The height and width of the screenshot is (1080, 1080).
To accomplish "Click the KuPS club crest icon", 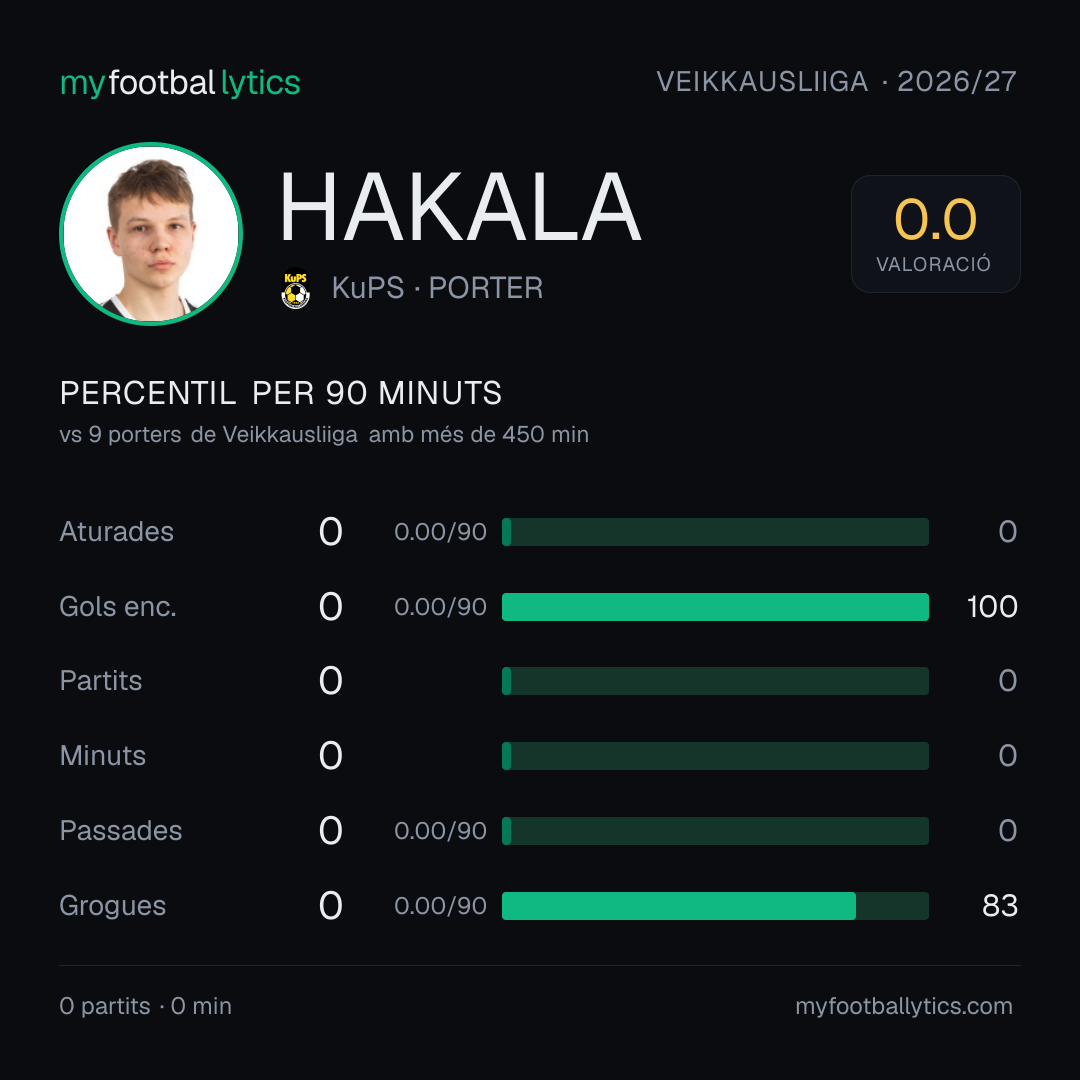I will 295,288.
